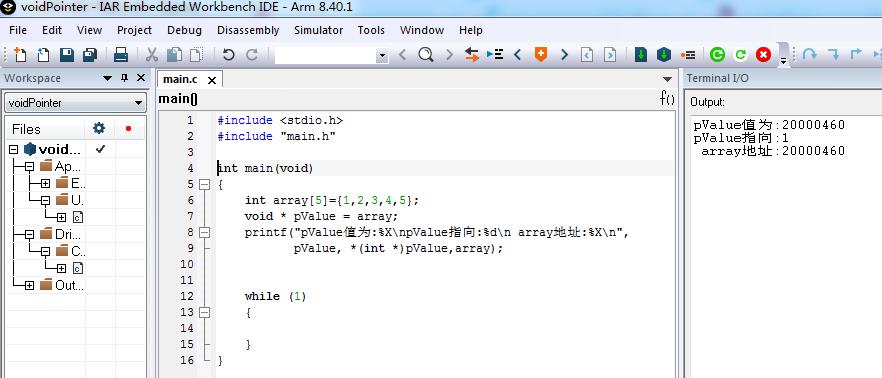This screenshot has width=882, height=378.
Task: Toggle bookmark with the orange shield icon
Action: pos(541,55)
